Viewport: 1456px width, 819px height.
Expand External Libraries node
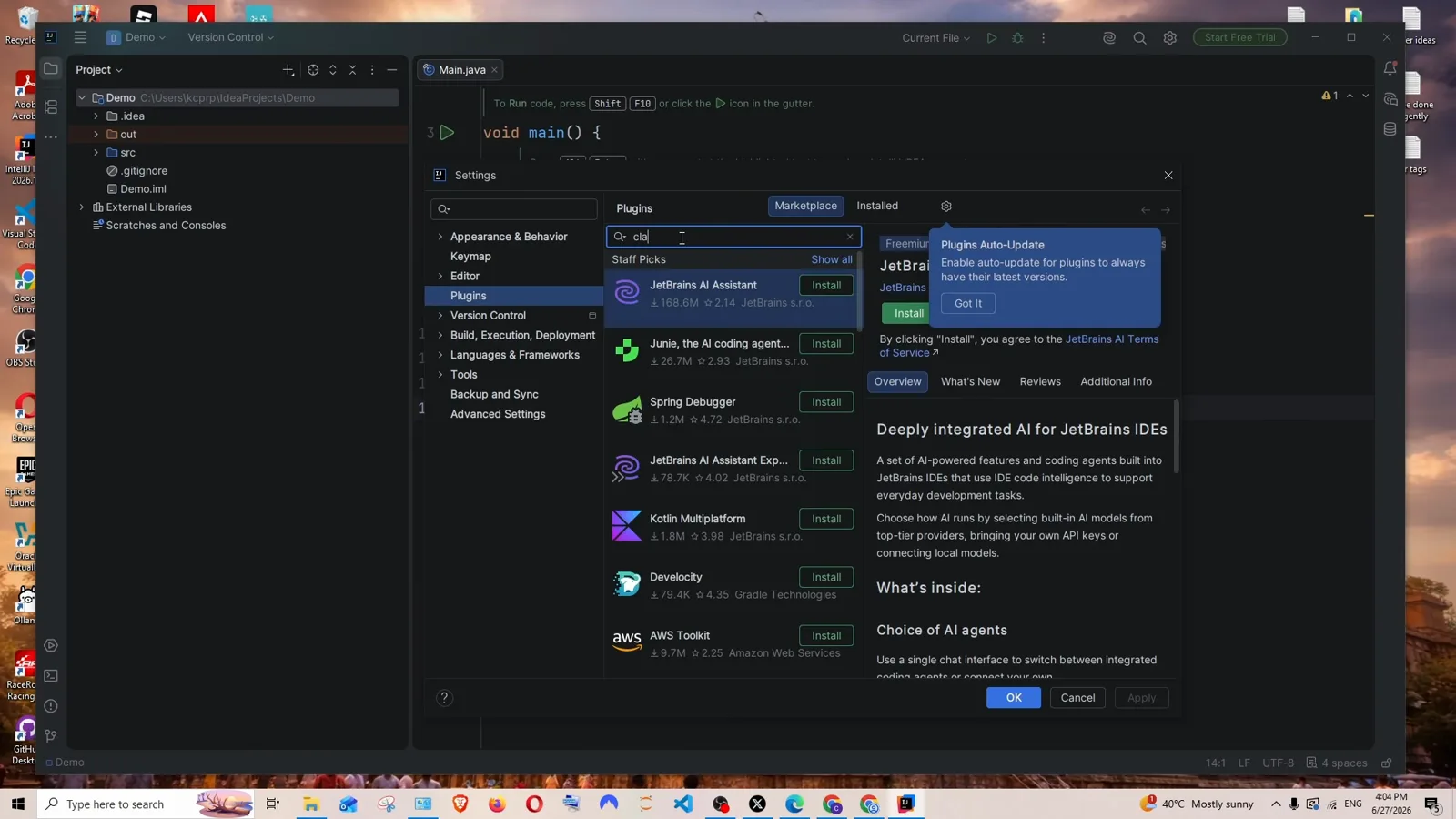82,207
